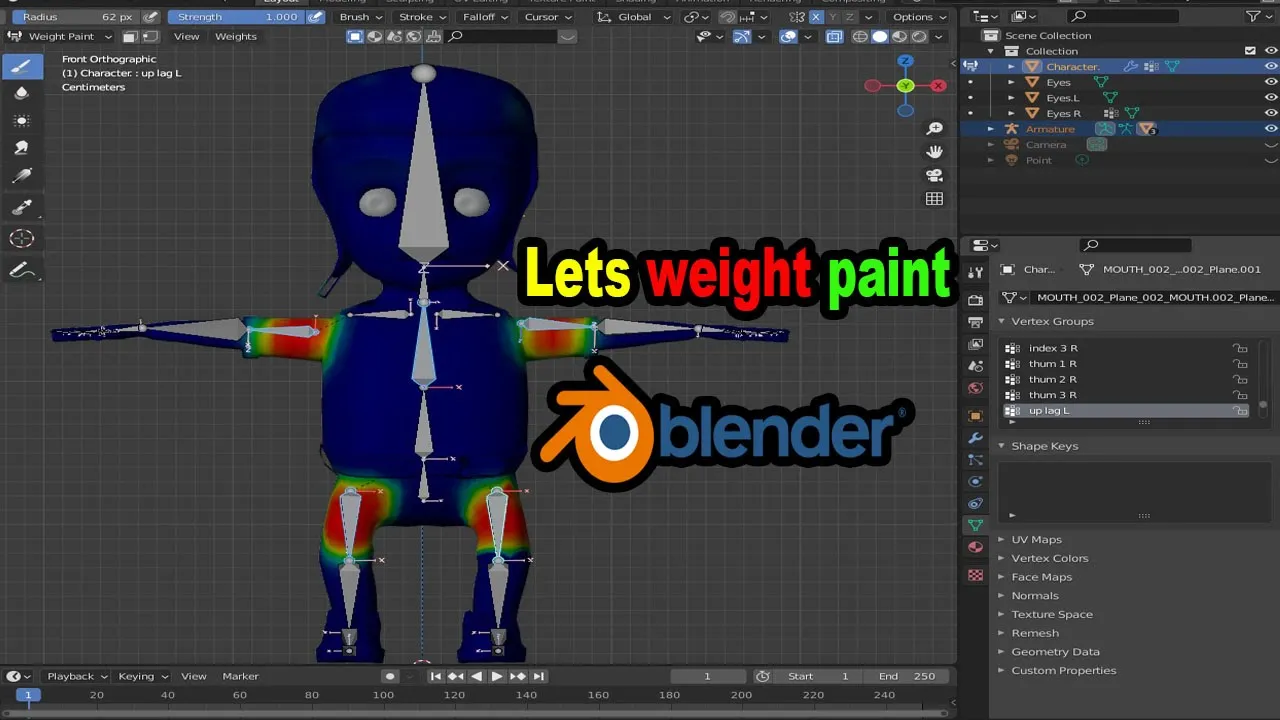
Task: Hide Eyes.L object in outliner
Action: (x=1271, y=98)
